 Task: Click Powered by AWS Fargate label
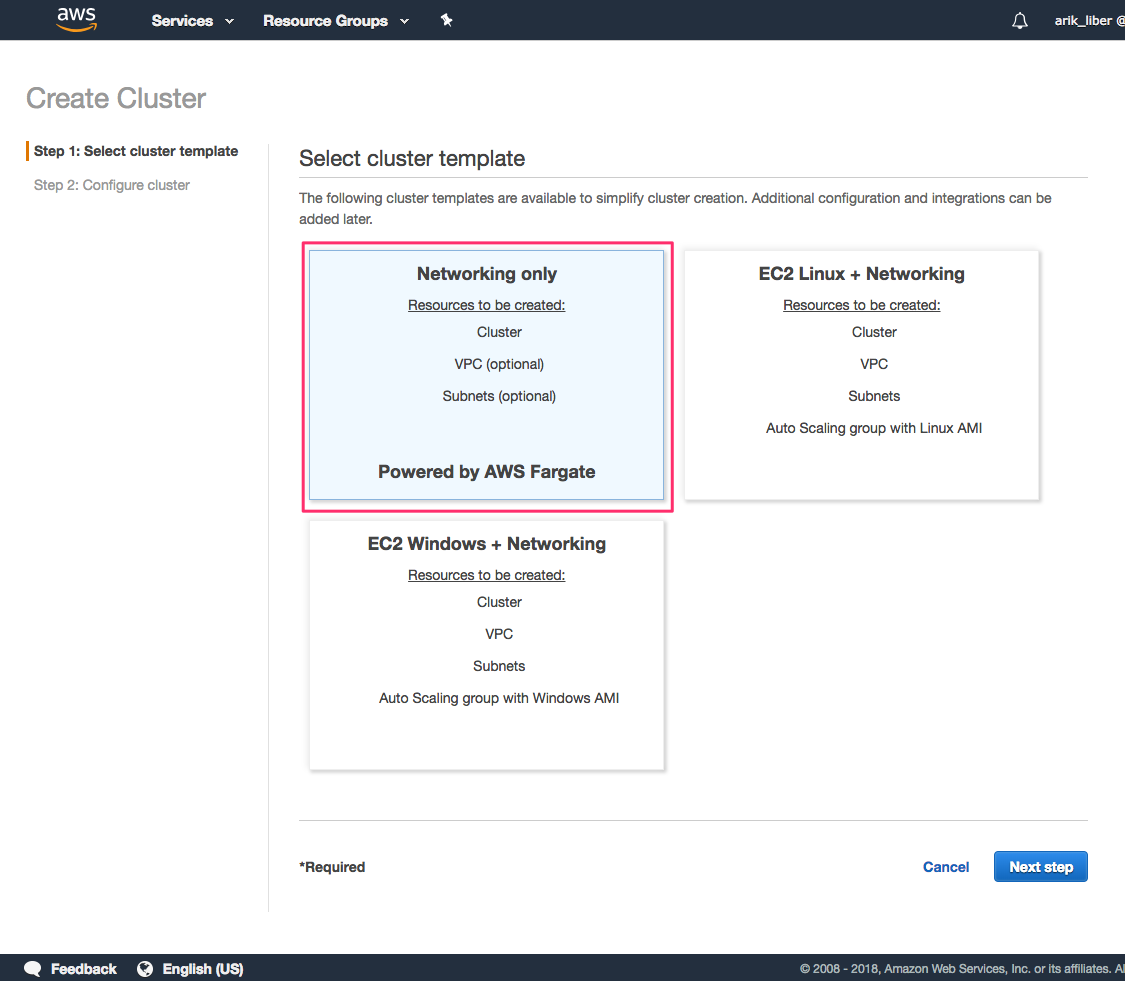tap(486, 471)
